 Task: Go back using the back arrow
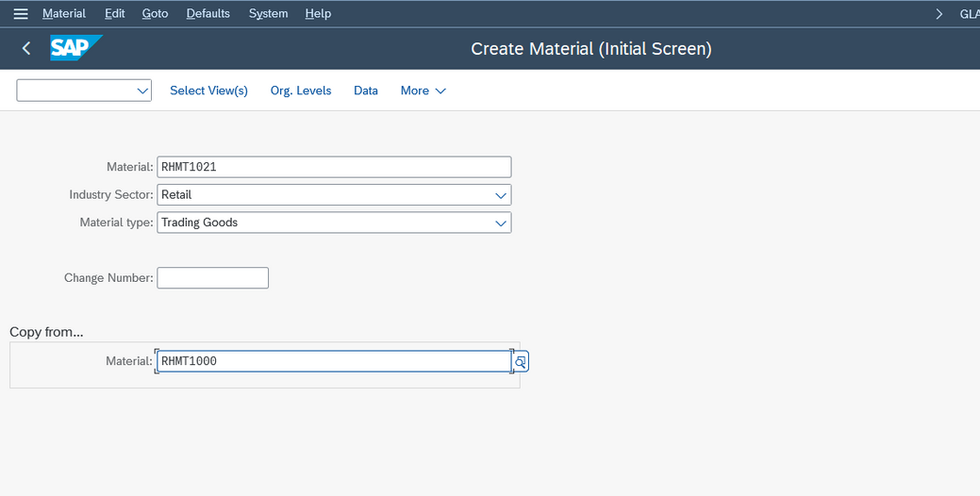coord(26,48)
